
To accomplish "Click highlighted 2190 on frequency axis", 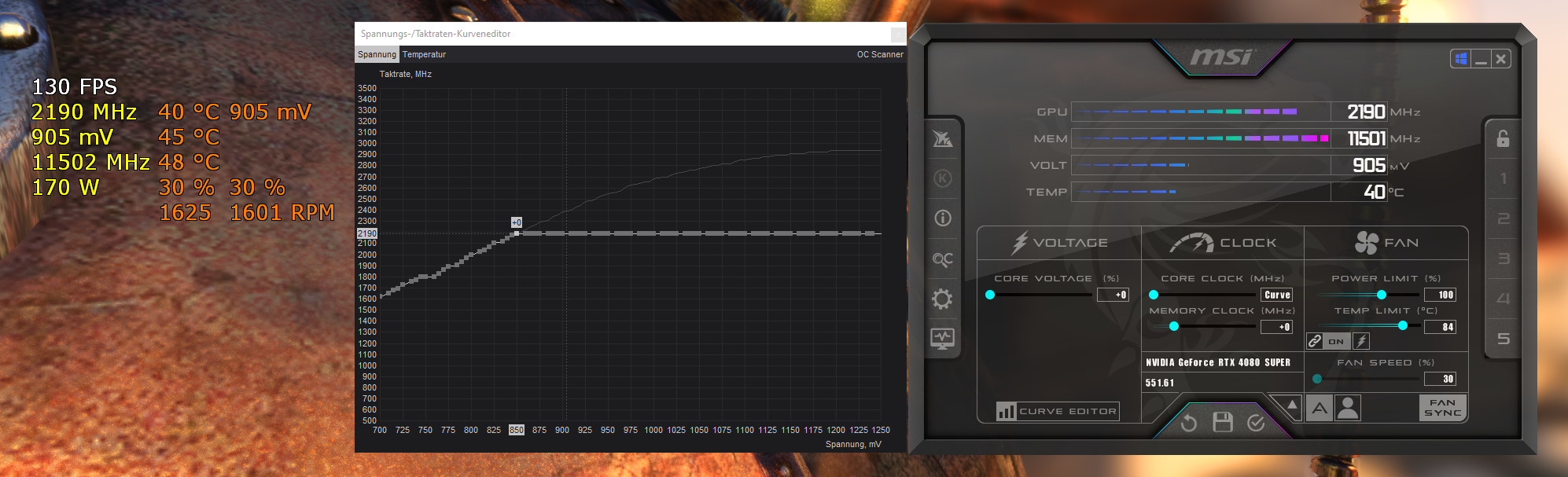I will (367, 233).
